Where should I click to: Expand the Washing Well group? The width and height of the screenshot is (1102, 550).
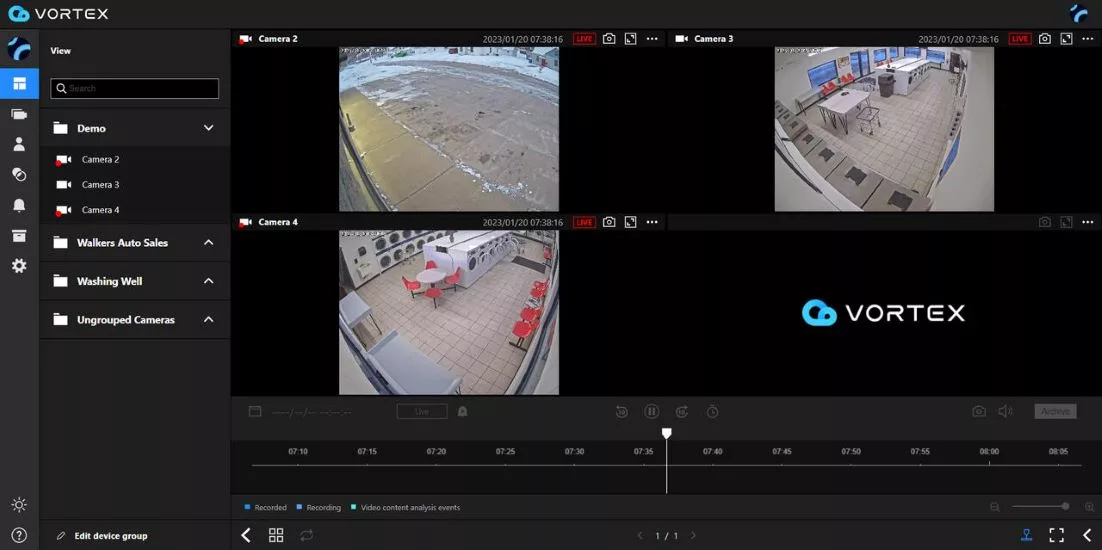click(208, 281)
